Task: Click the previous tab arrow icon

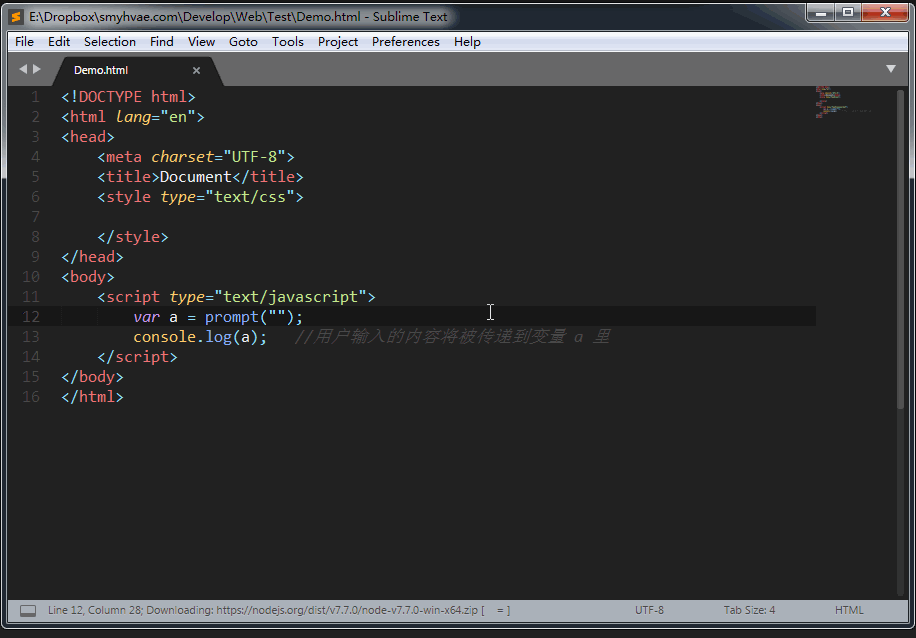Action: pyautogui.click(x=23, y=69)
